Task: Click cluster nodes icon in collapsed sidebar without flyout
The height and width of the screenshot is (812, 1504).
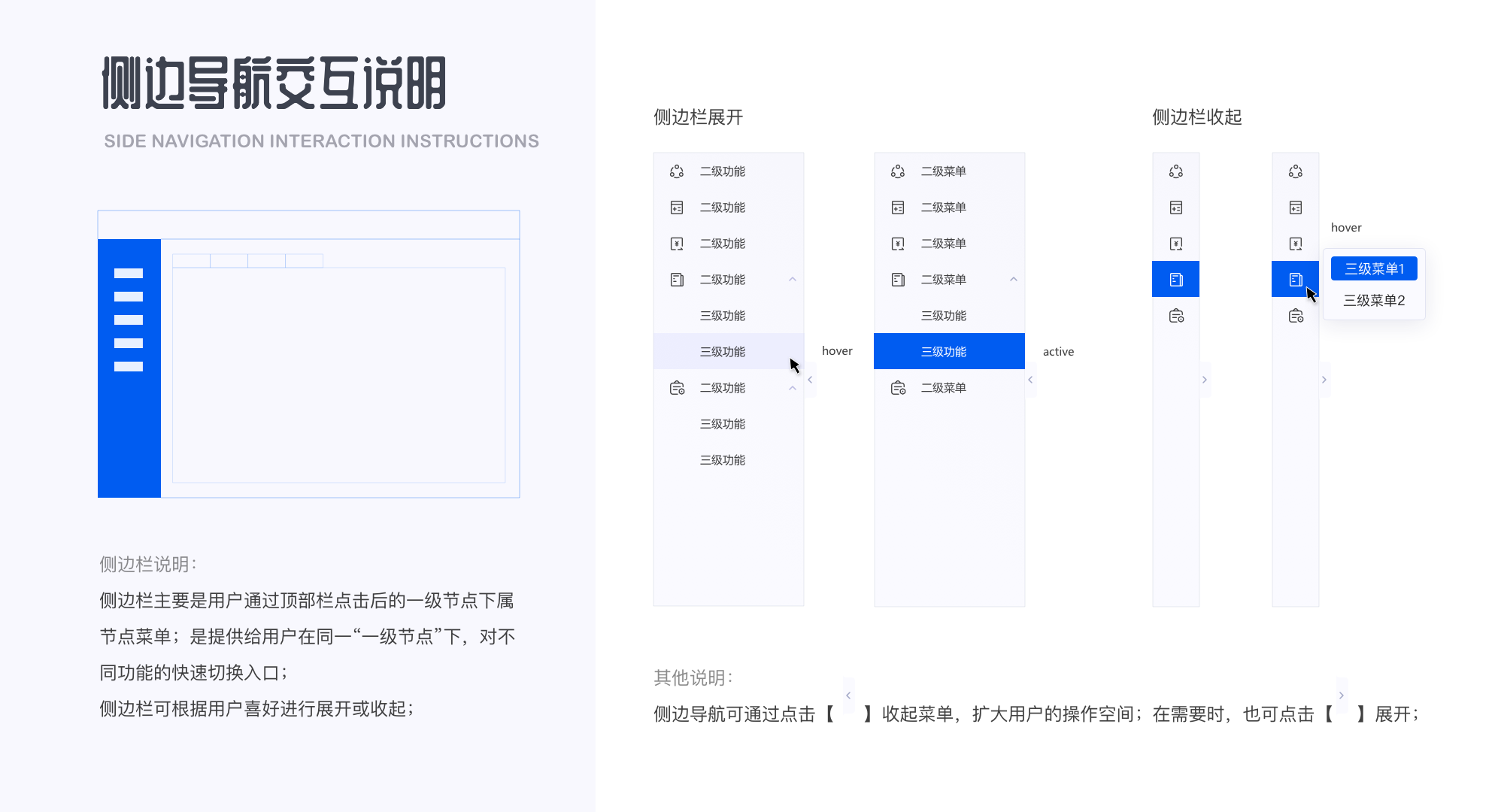Action: tap(1176, 171)
